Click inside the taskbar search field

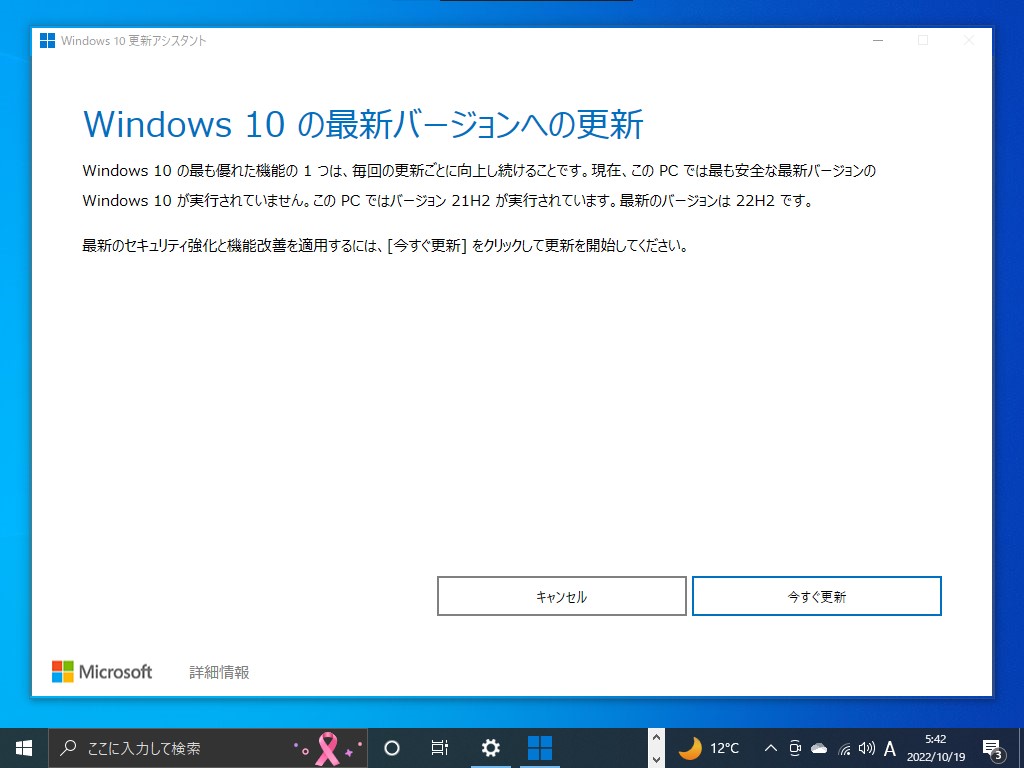[x=180, y=747]
